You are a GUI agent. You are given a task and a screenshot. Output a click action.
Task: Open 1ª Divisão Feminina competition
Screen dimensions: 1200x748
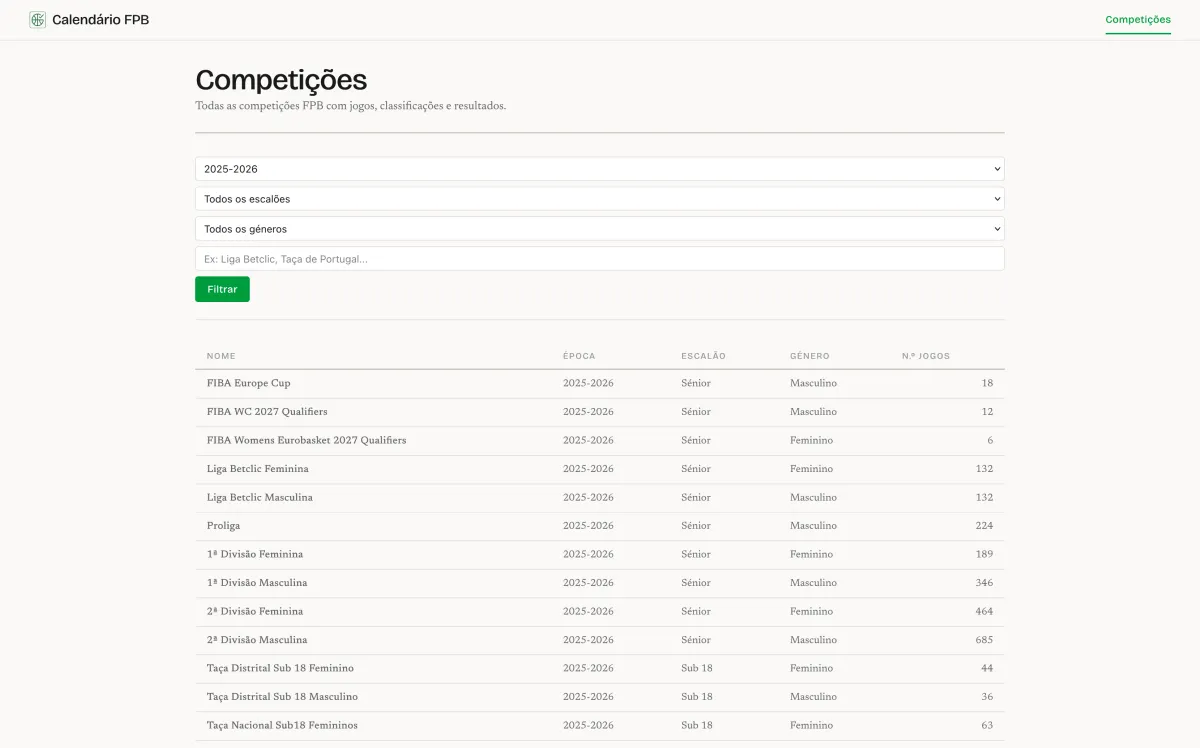(254, 554)
